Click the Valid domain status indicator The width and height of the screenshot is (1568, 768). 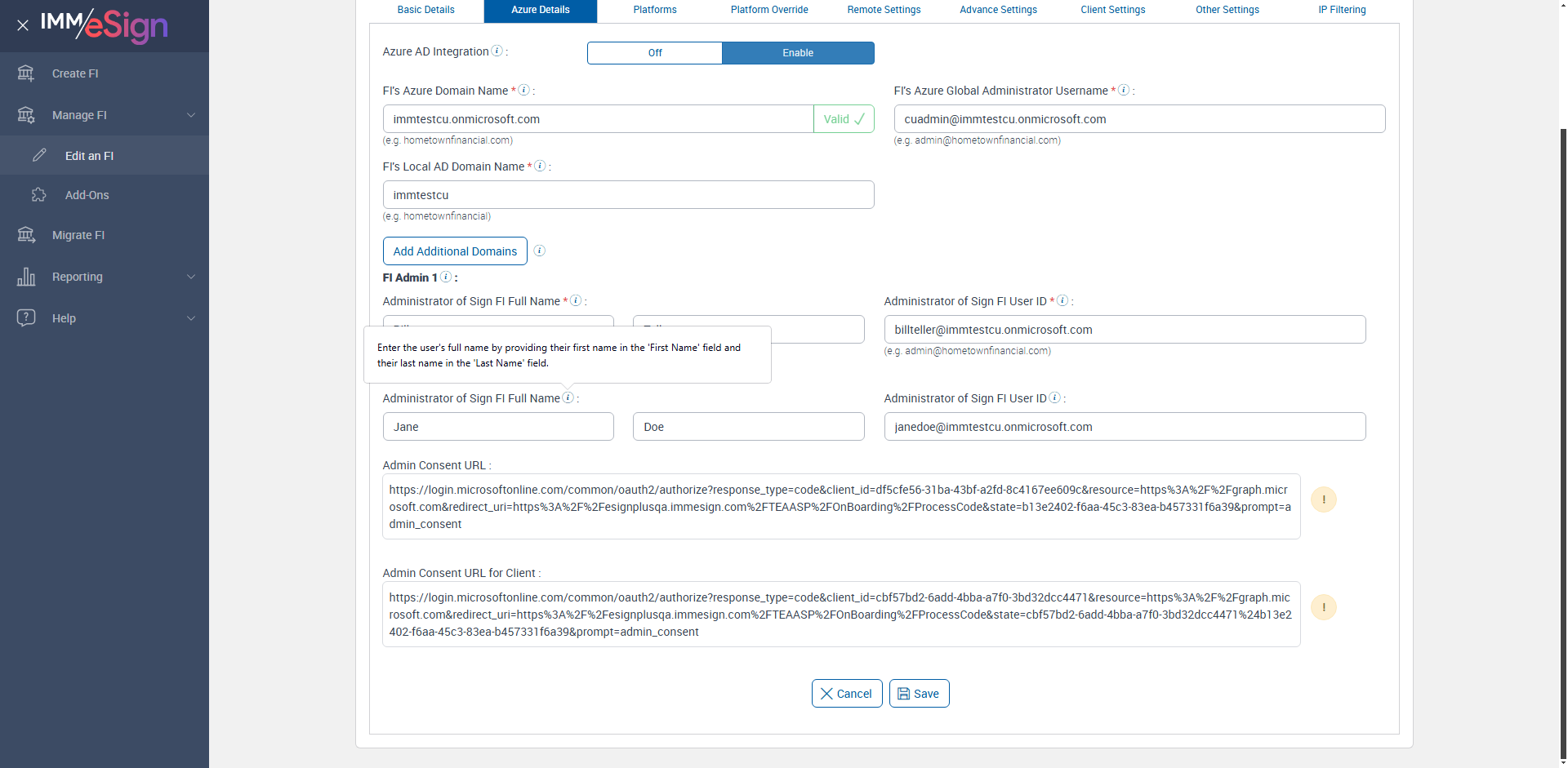click(x=844, y=119)
